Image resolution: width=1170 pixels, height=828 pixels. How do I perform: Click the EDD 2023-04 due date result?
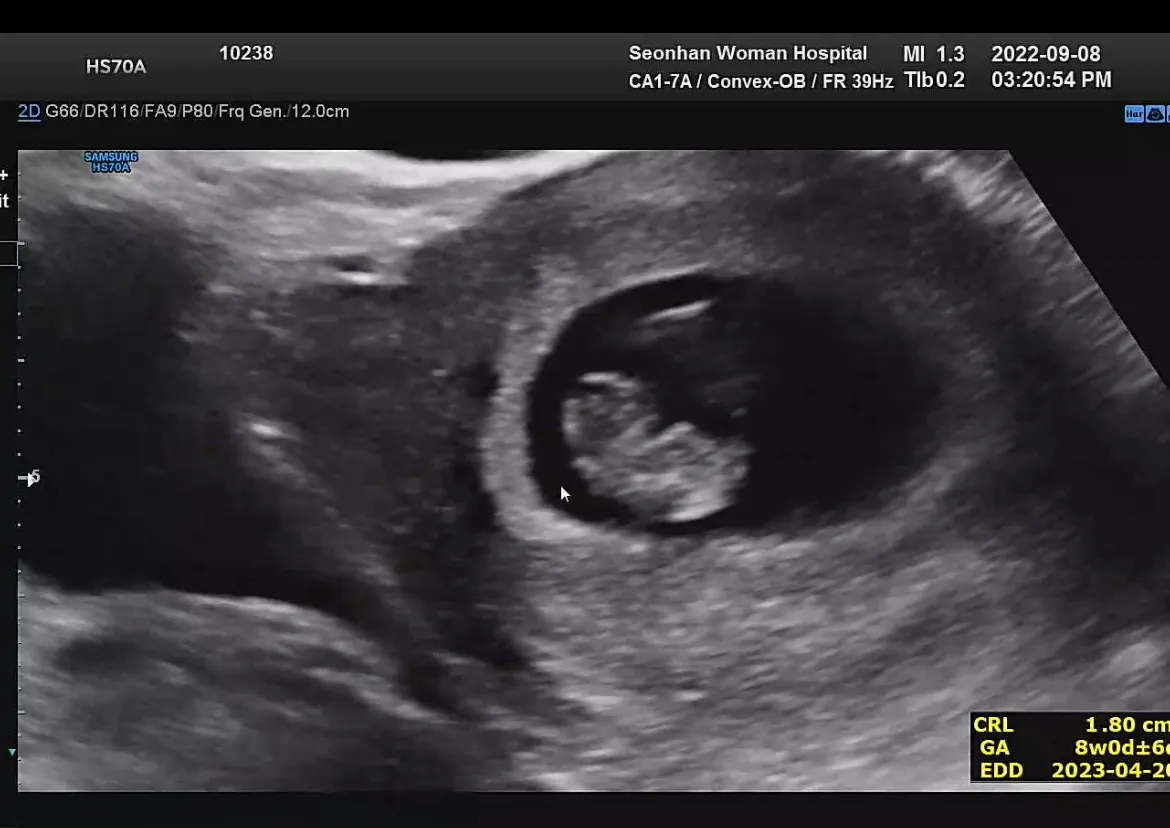[1110, 770]
